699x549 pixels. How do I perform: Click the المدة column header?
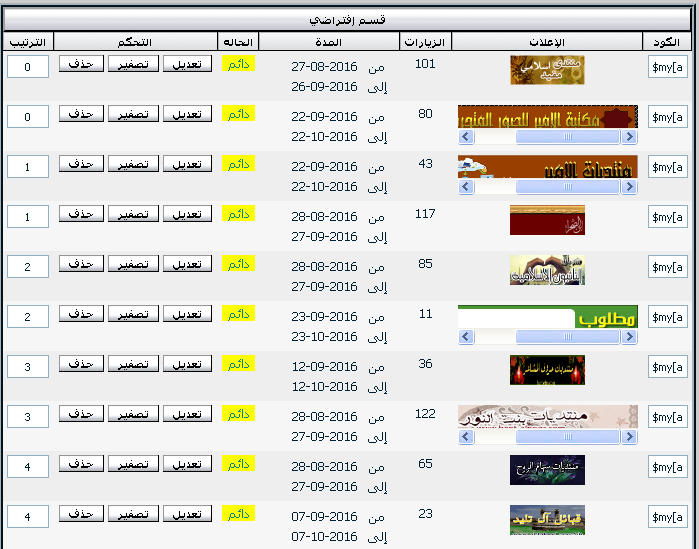pyautogui.click(x=329, y=42)
